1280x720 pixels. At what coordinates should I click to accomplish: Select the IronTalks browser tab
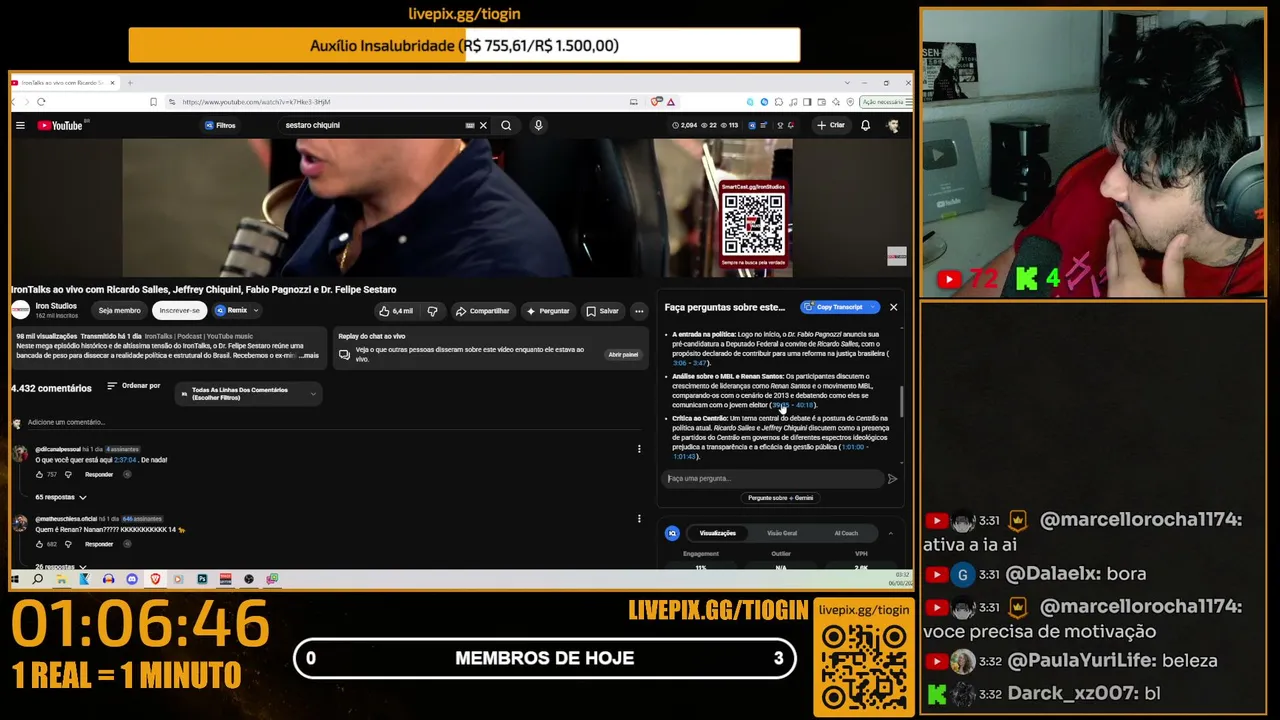pyautogui.click(x=65, y=82)
